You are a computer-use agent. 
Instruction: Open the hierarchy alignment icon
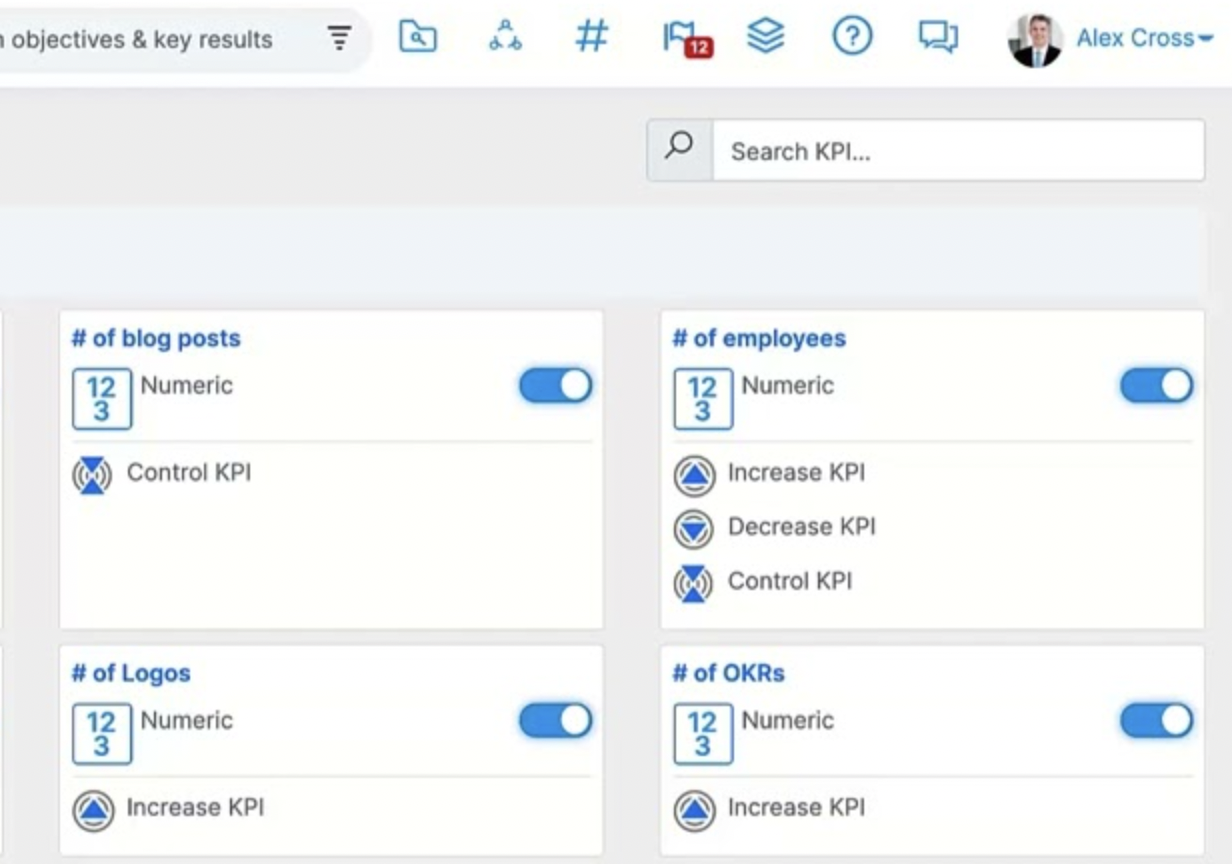click(505, 37)
